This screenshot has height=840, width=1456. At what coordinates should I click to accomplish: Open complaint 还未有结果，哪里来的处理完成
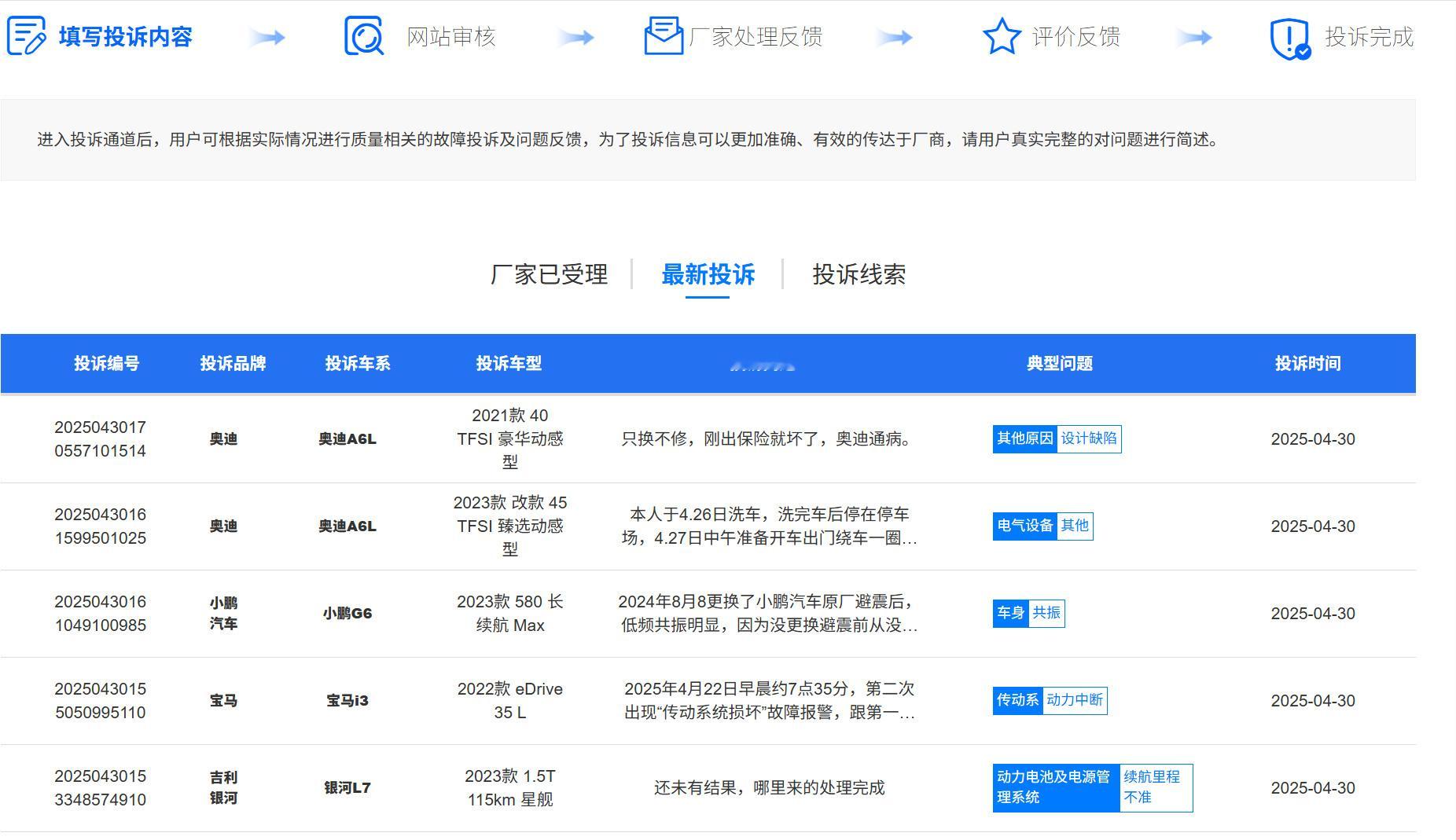point(769,788)
